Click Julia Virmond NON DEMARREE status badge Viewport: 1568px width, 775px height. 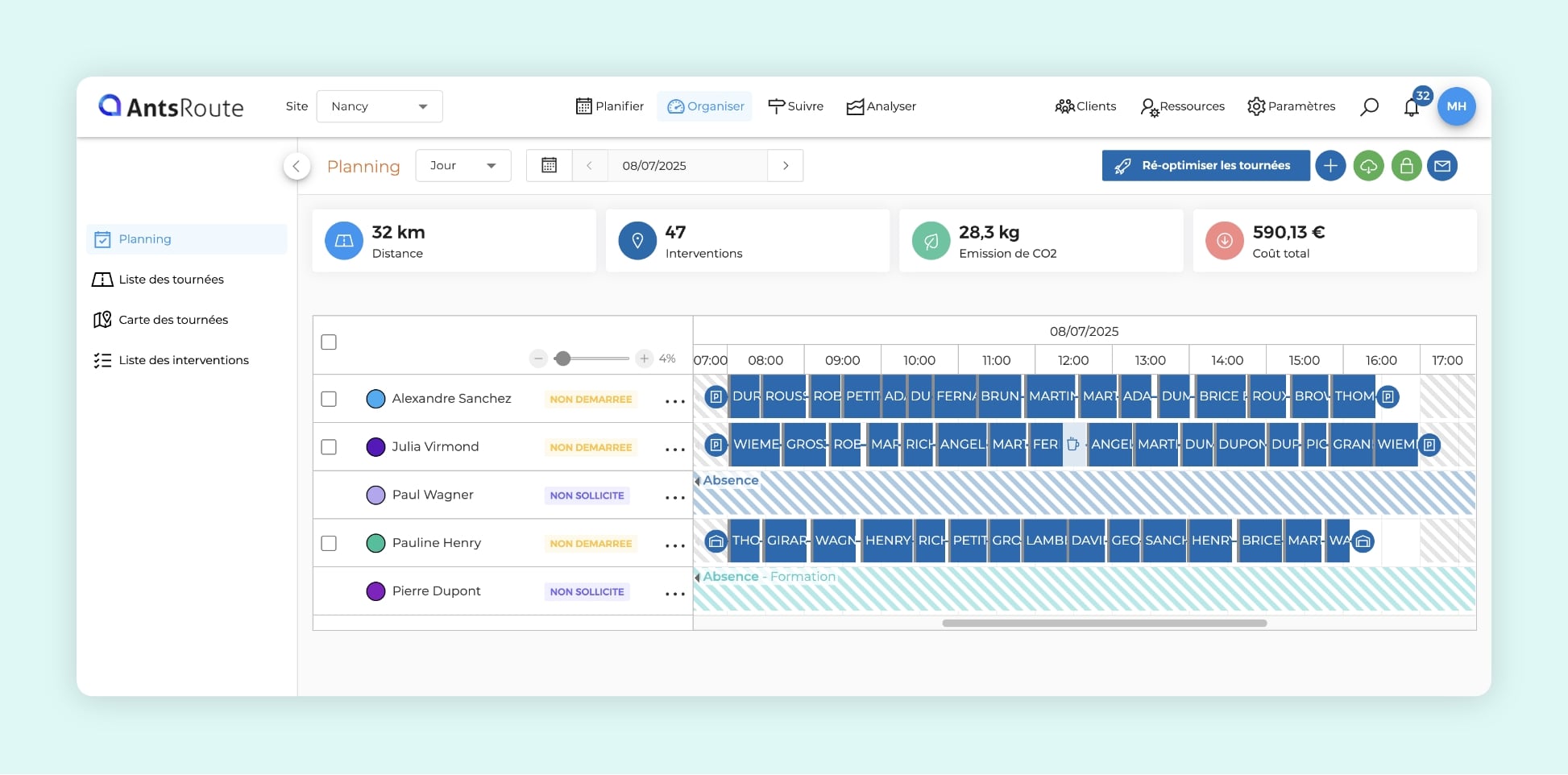[x=591, y=447]
